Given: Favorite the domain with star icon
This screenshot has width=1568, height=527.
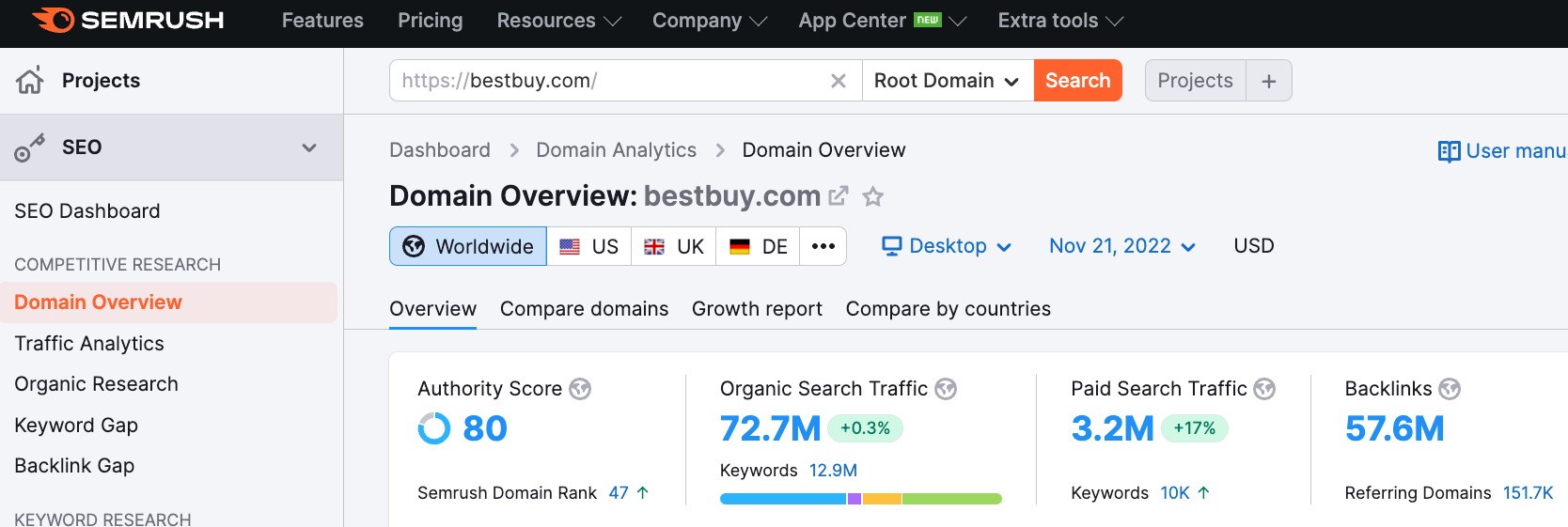Looking at the screenshot, I should click(x=873, y=196).
